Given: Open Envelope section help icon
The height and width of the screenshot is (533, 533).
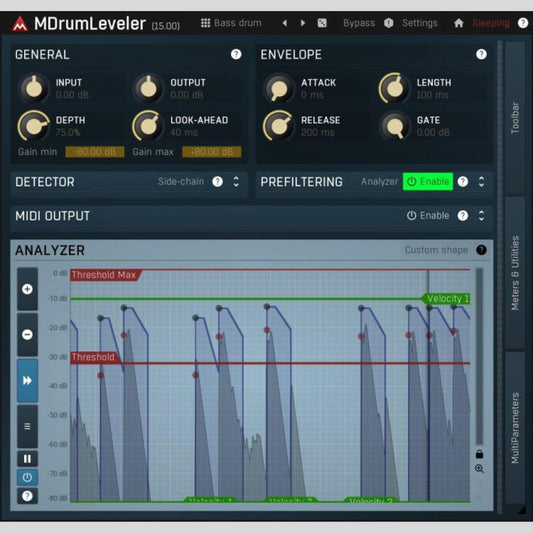Looking at the screenshot, I should [x=481, y=54].
